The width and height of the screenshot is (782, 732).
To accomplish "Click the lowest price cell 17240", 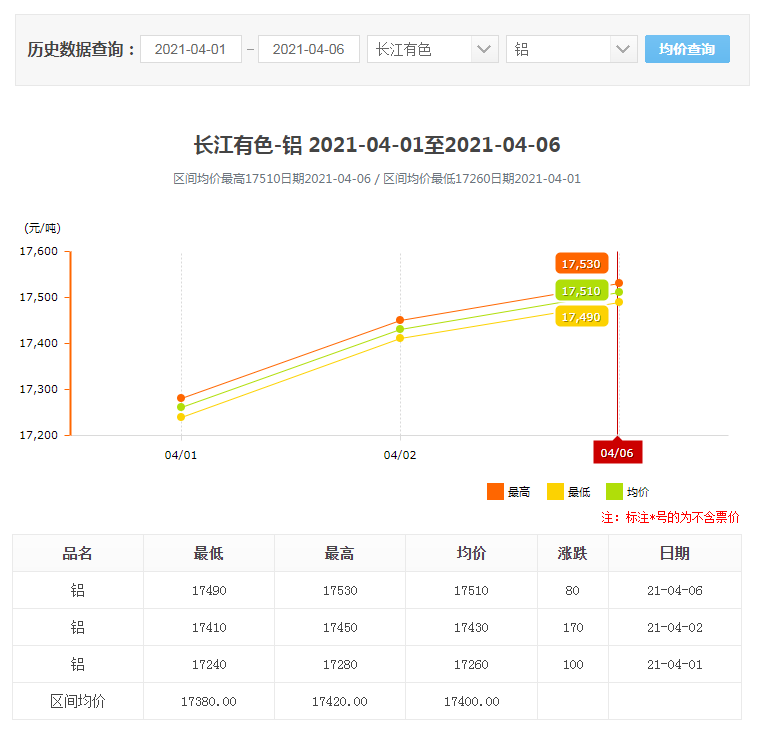I will coord(209,664).
